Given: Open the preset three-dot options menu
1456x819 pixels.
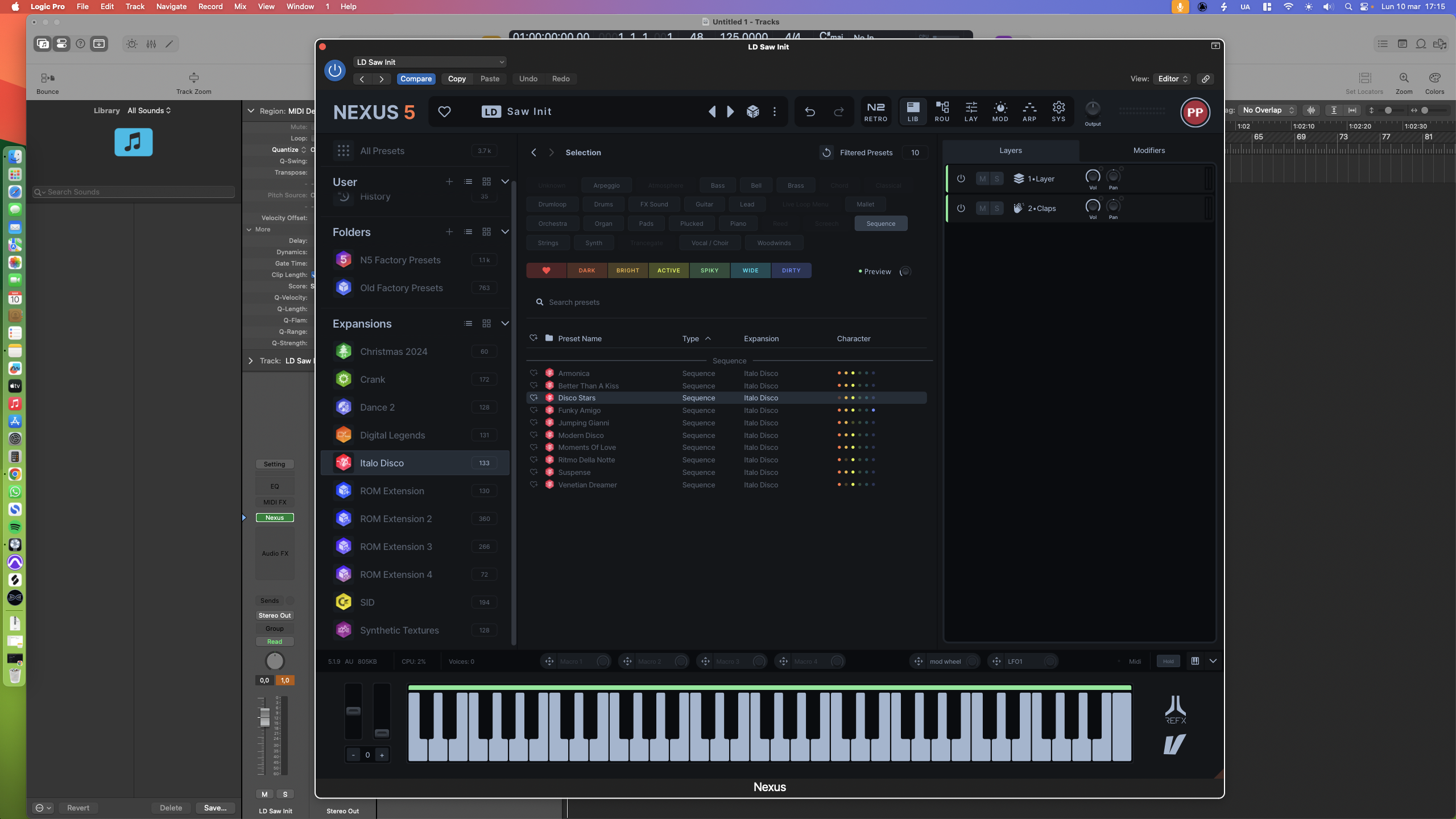Looking at the screenshot, I should 774,111.
